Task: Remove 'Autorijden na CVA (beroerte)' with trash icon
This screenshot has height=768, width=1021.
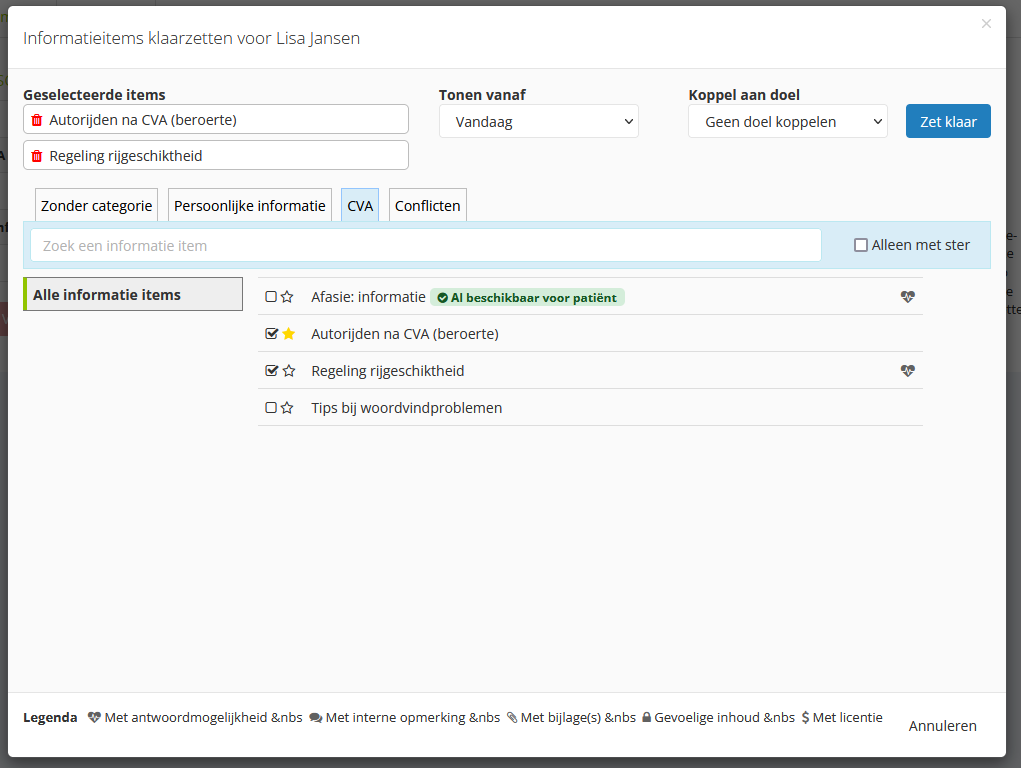Action: pos(37,120)
